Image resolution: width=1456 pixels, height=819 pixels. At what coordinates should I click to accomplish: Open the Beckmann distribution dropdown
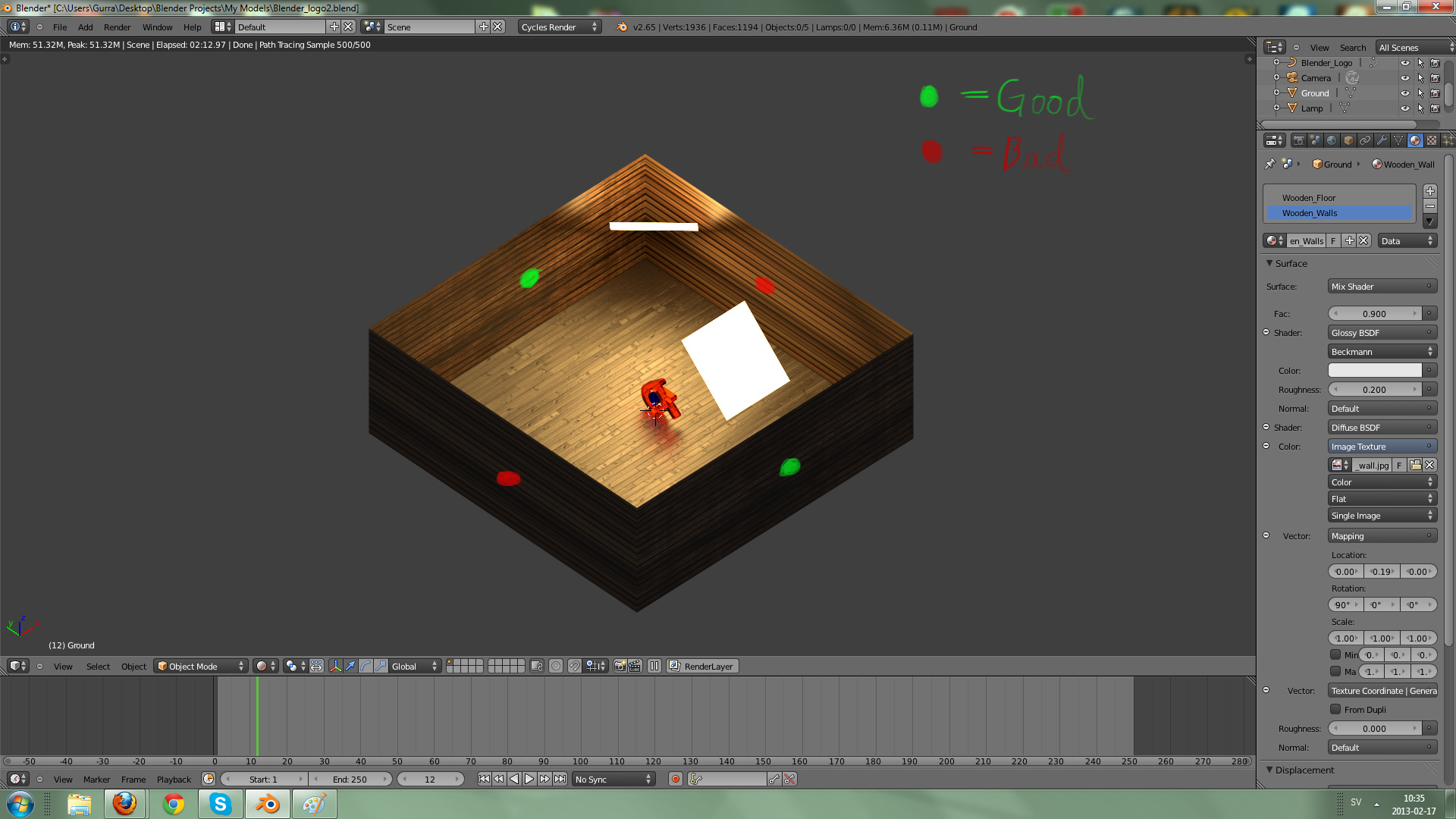tap(1382, 352)
